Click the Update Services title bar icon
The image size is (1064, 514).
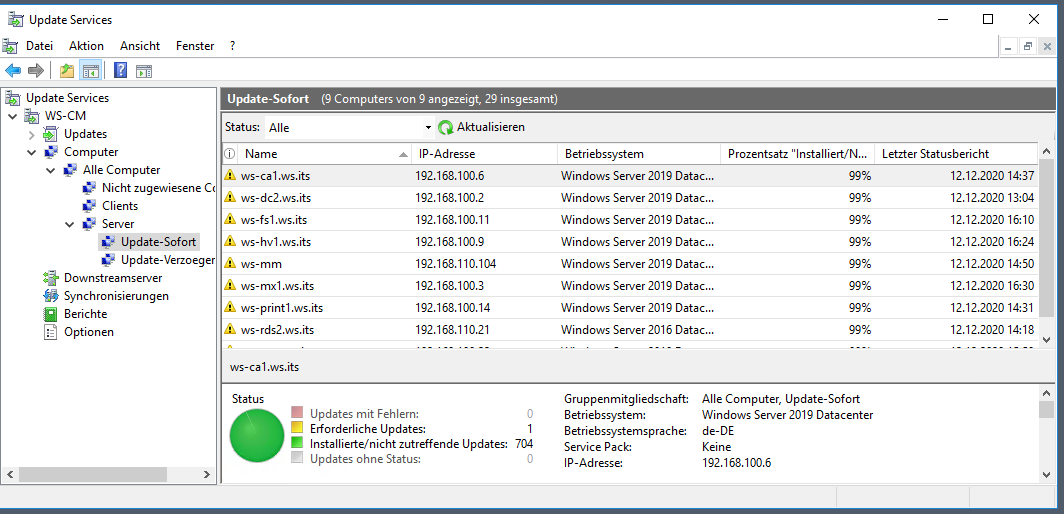pyautogui.click(x=15, y=20)
